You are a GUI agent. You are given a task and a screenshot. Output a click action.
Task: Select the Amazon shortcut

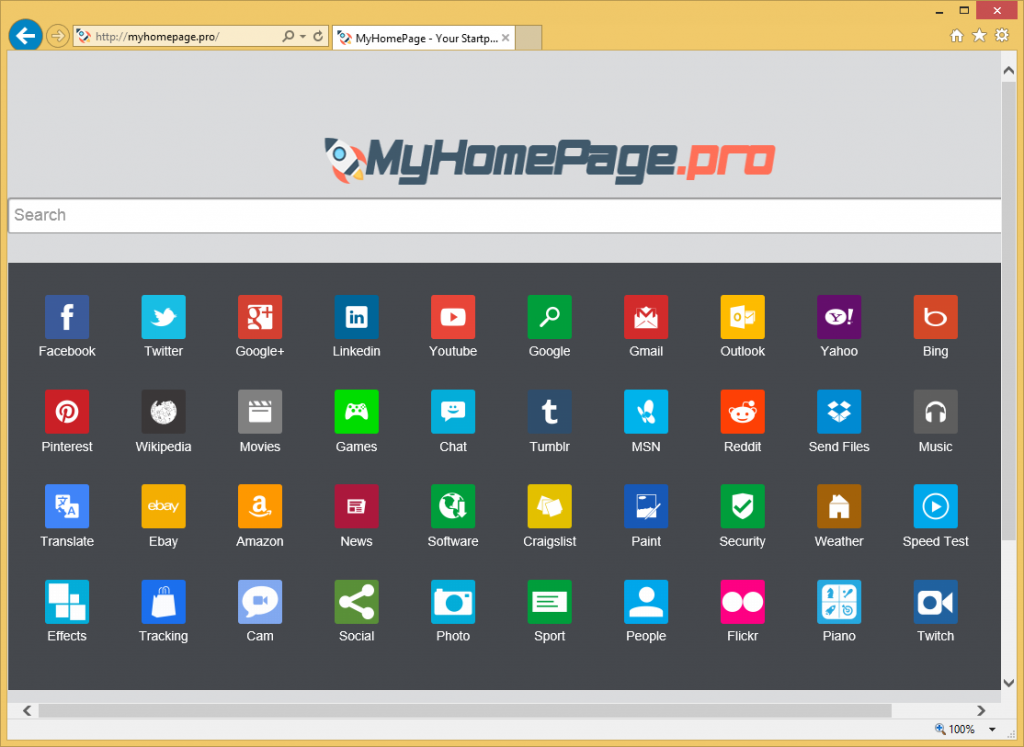pos(260,507)
